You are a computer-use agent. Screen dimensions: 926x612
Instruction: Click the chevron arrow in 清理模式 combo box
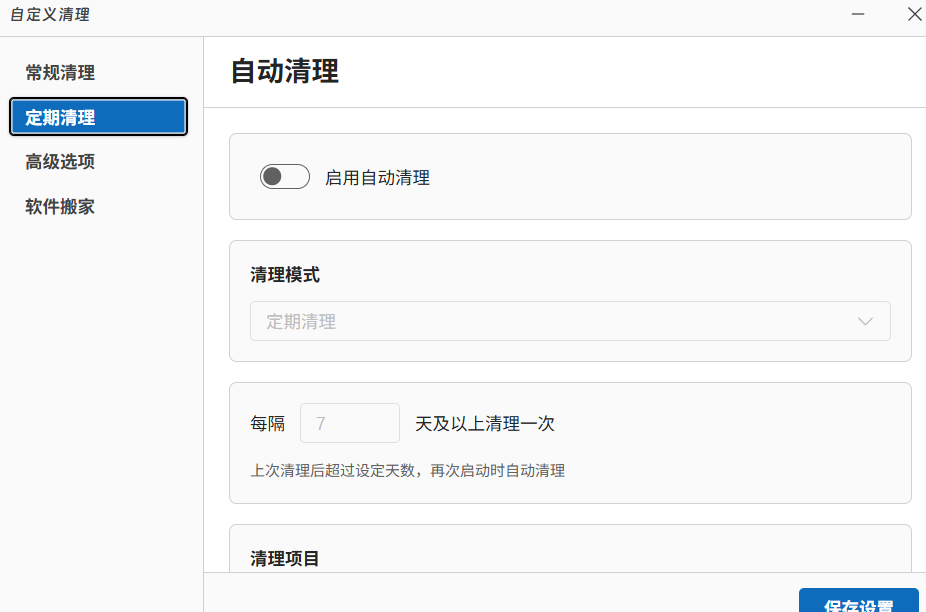(865, 321)
